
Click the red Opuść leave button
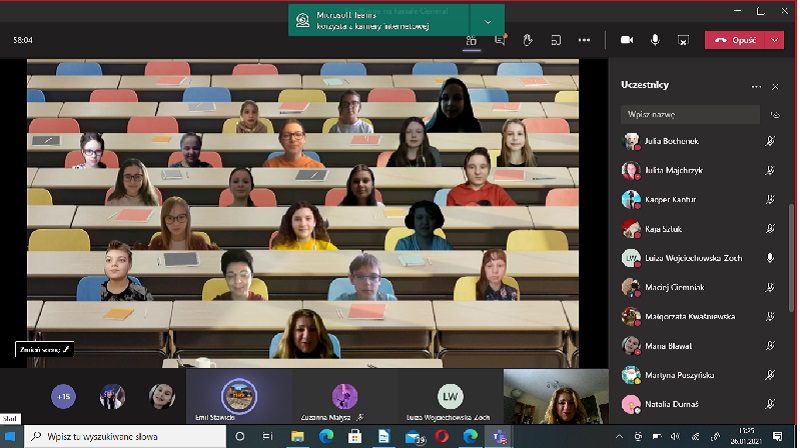pyautogui.click(x=735, y=40)
